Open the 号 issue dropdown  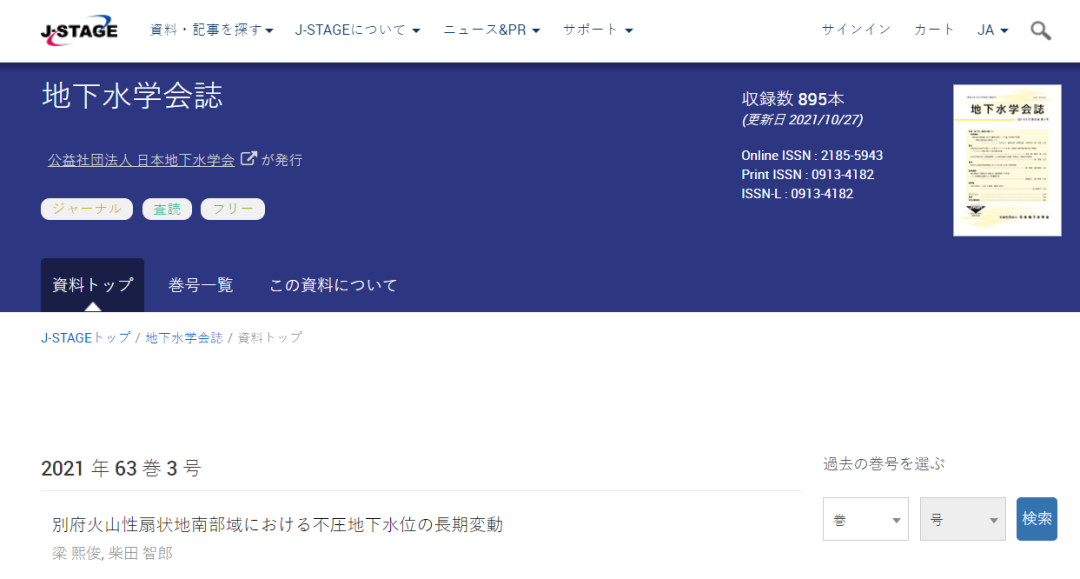963,519
